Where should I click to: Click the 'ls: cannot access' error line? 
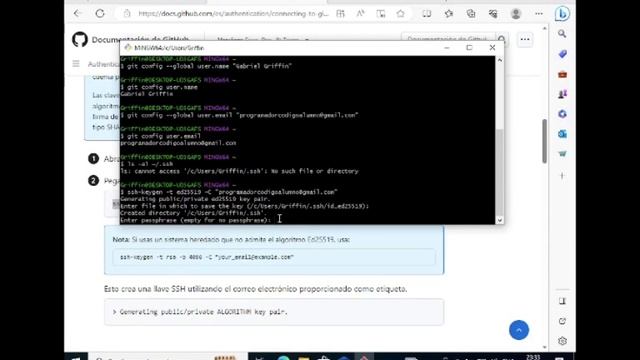(240, 171)
